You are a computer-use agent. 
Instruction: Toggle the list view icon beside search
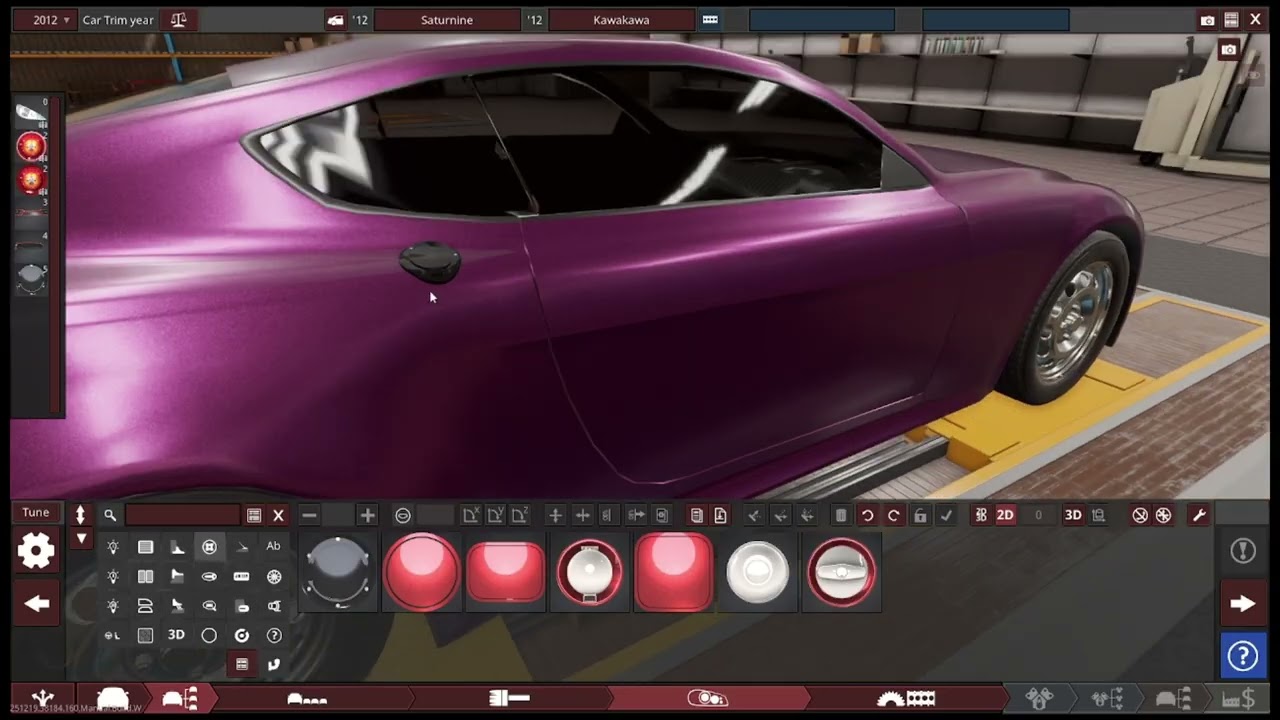[x=254, y=515]
